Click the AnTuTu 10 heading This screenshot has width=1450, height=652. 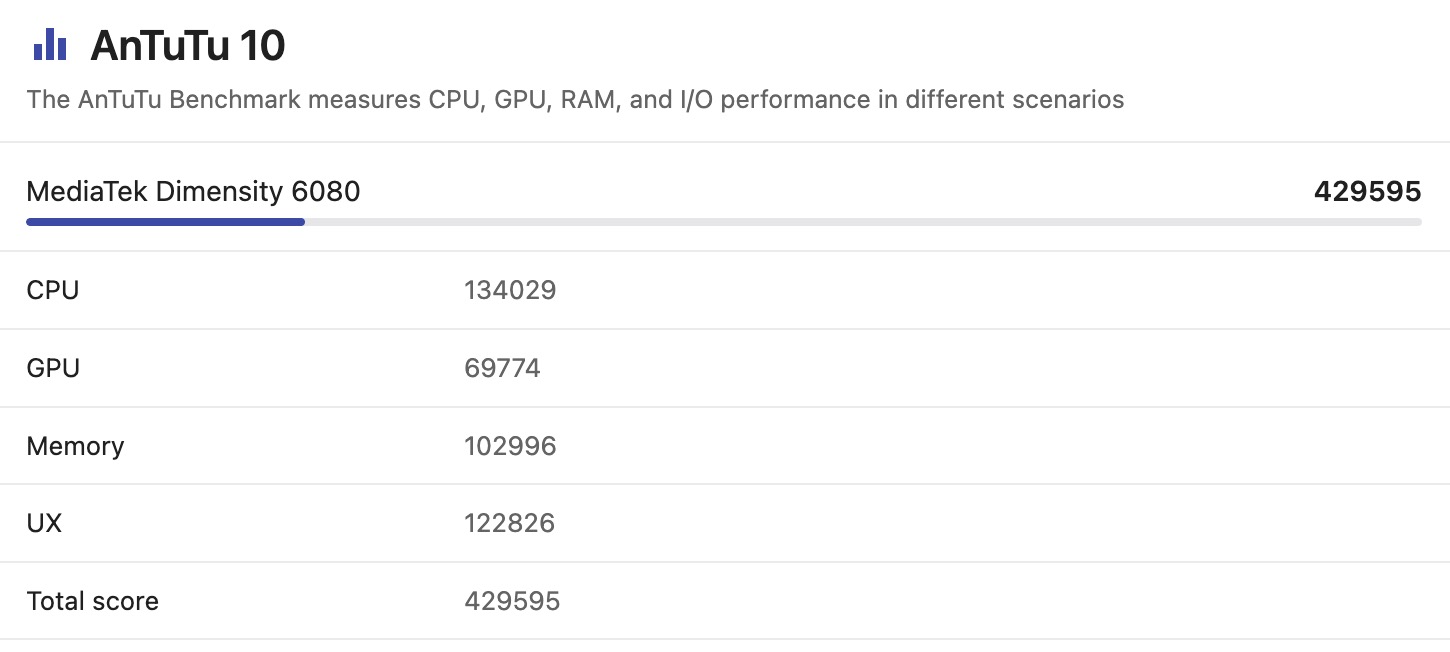click(187, 46)
